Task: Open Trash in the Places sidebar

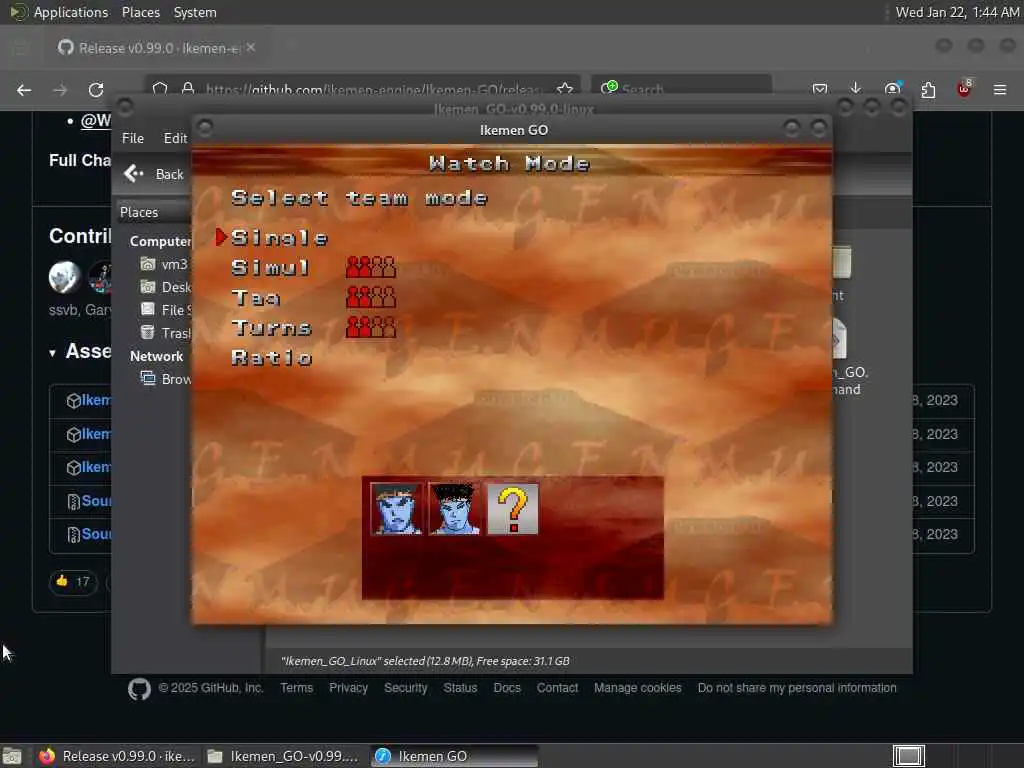Action: 165,332
